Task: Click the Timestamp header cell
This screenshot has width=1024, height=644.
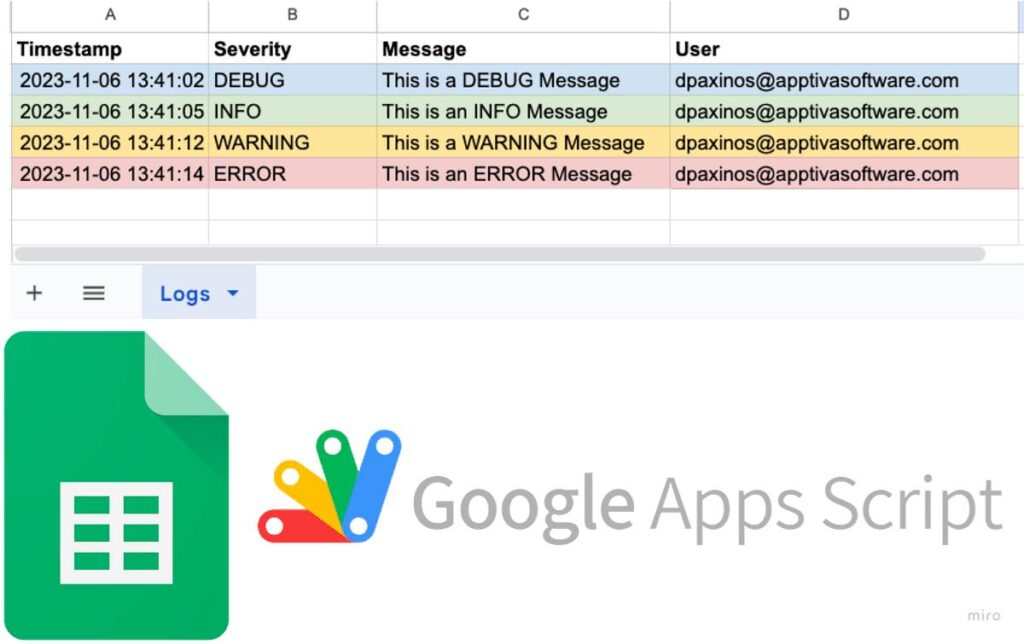Action: click(x=110, y=49)
